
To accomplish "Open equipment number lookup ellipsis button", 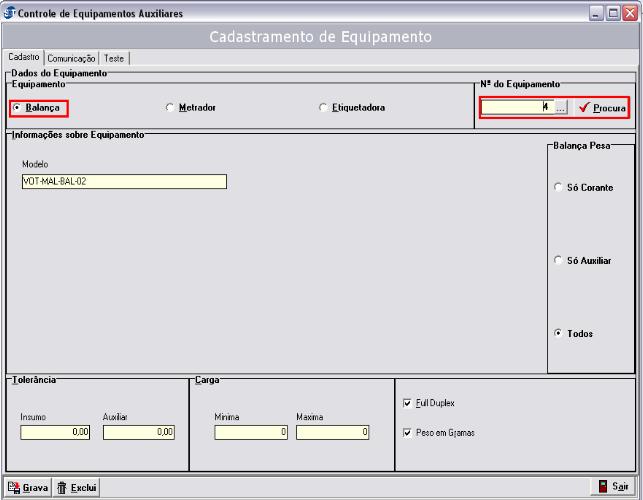I will coord(561,107).
